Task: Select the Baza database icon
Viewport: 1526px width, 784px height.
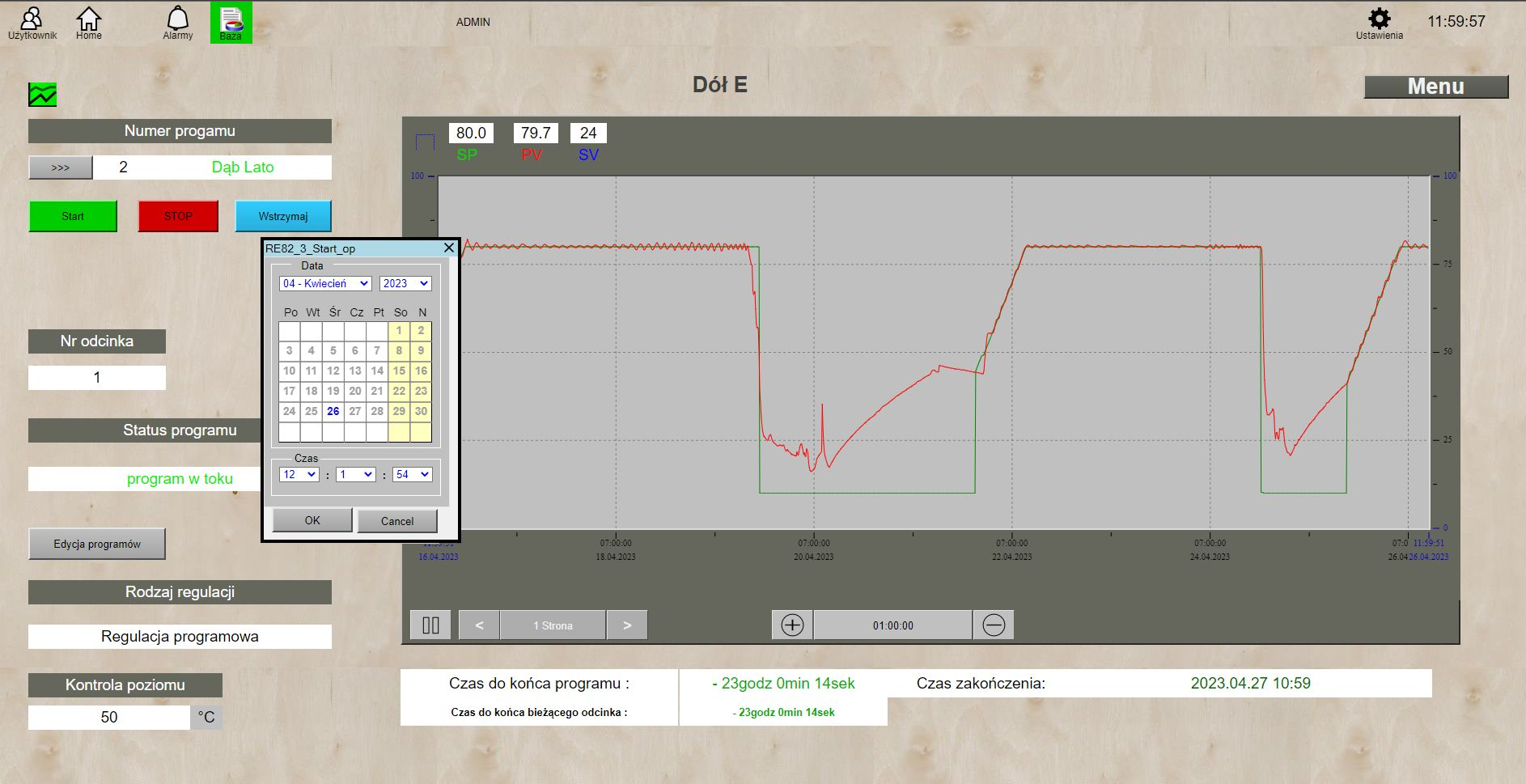Action: coord(231,20)
